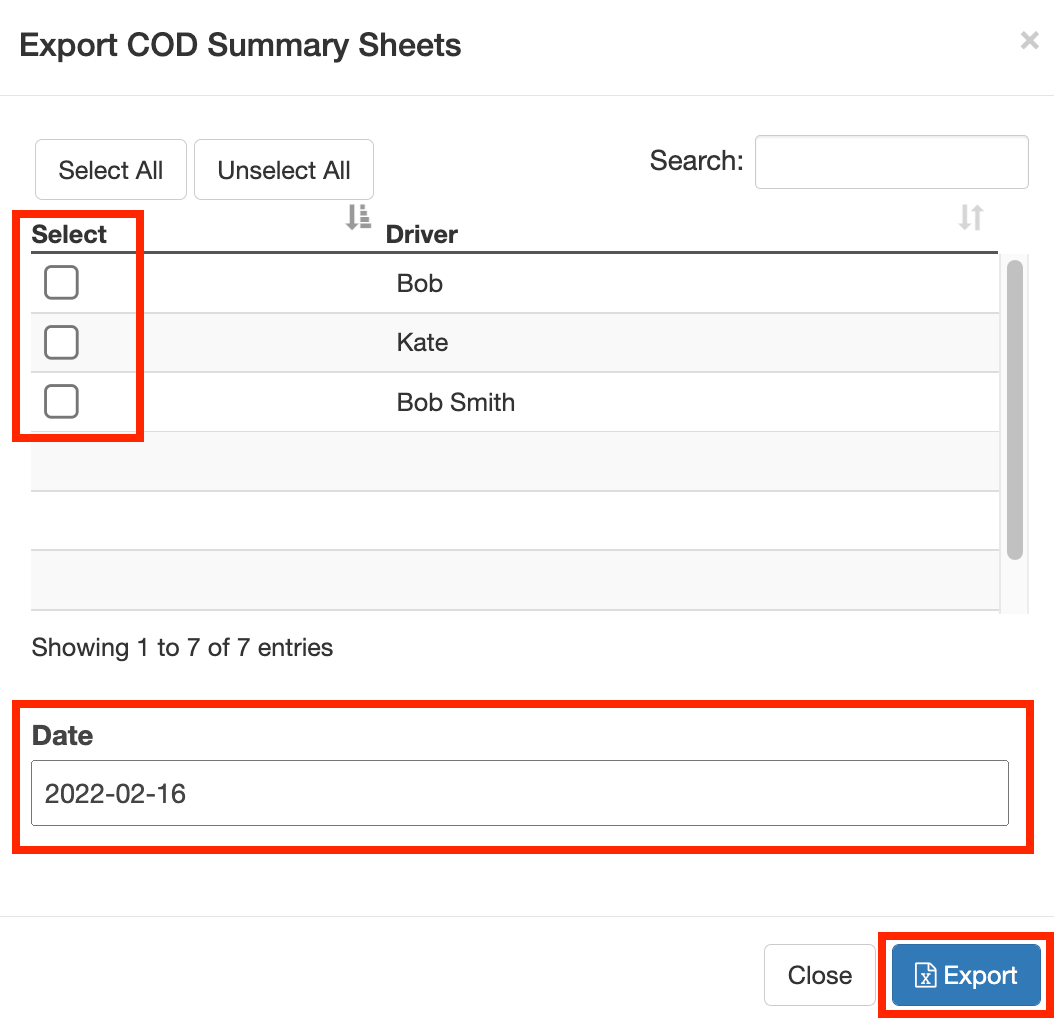Click the Close button
The height and width of the screenshot is (1030, 1054).
point(819,975)
